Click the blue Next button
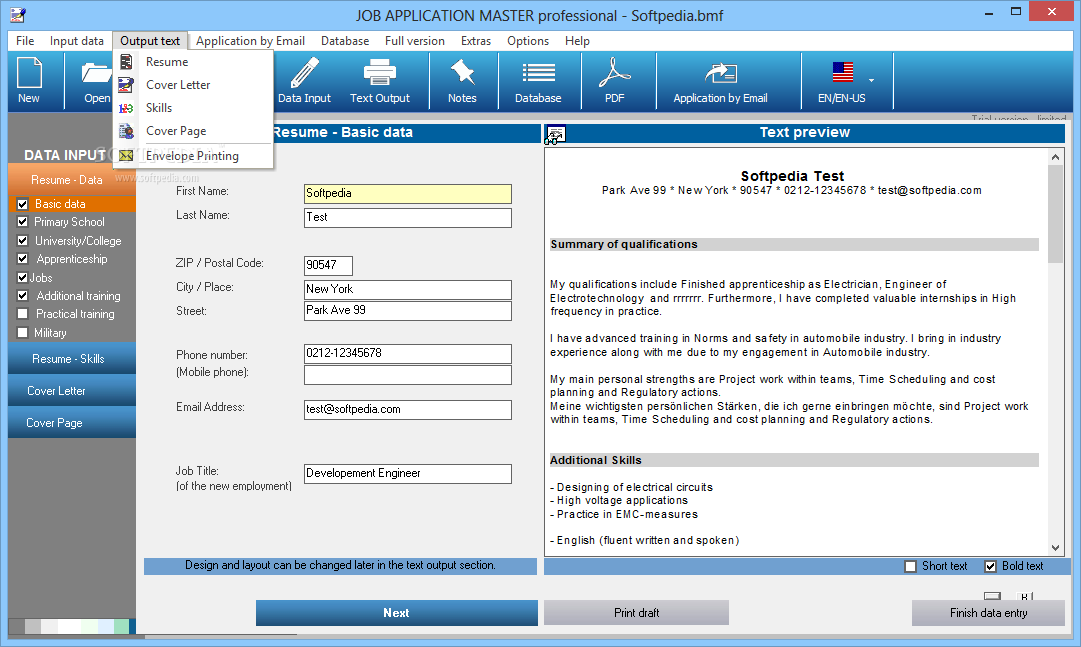 tap(396, 613)
